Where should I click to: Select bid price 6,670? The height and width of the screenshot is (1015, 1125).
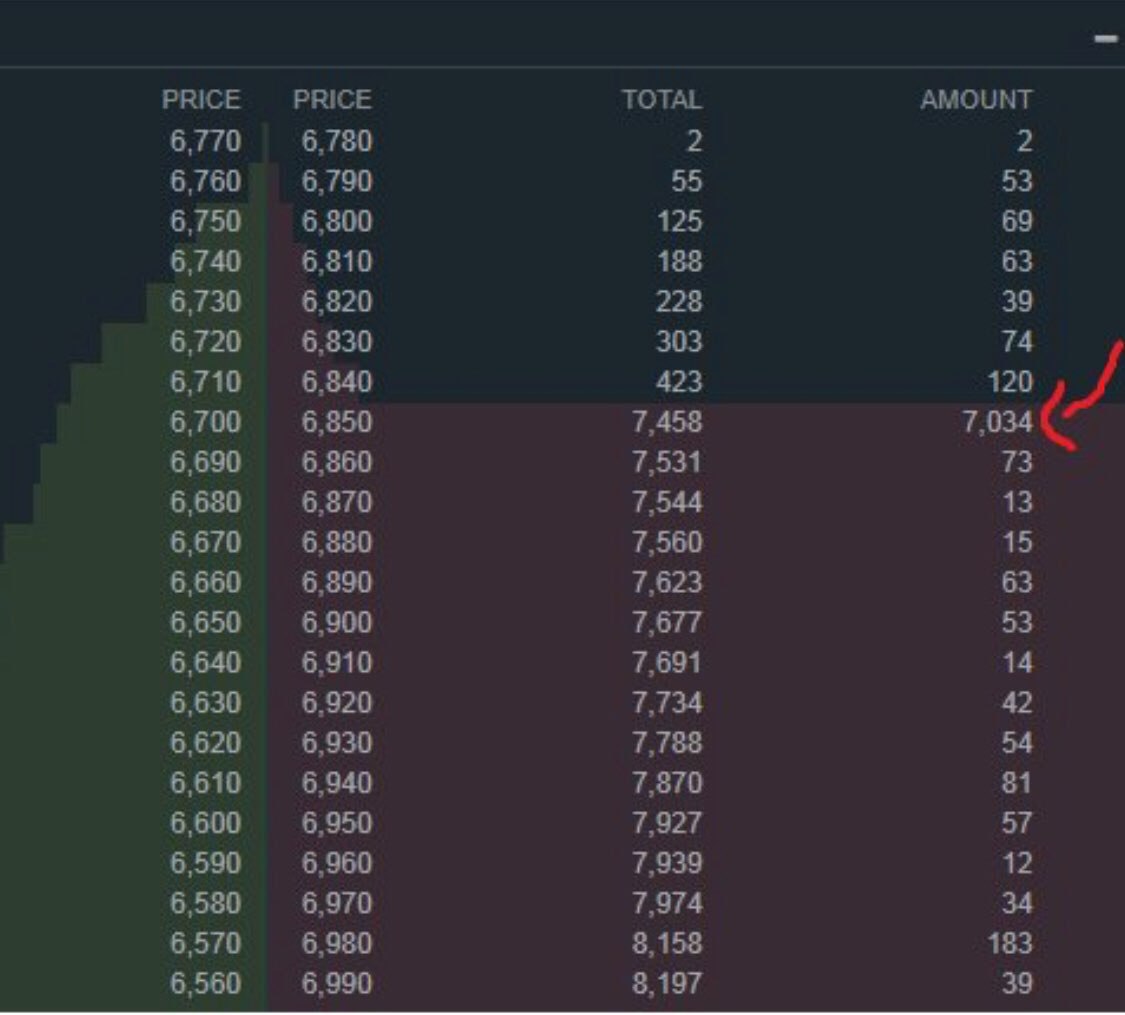tap(206, 543)
